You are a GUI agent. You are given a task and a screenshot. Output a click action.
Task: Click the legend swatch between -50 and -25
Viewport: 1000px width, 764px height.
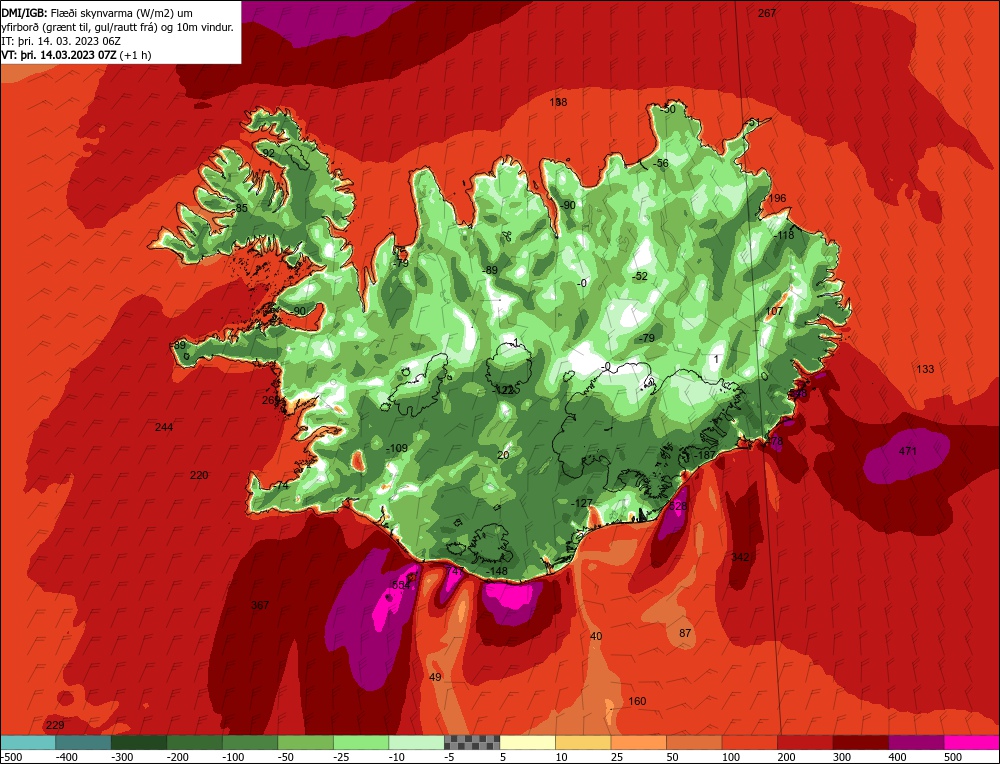click(305, 742)
